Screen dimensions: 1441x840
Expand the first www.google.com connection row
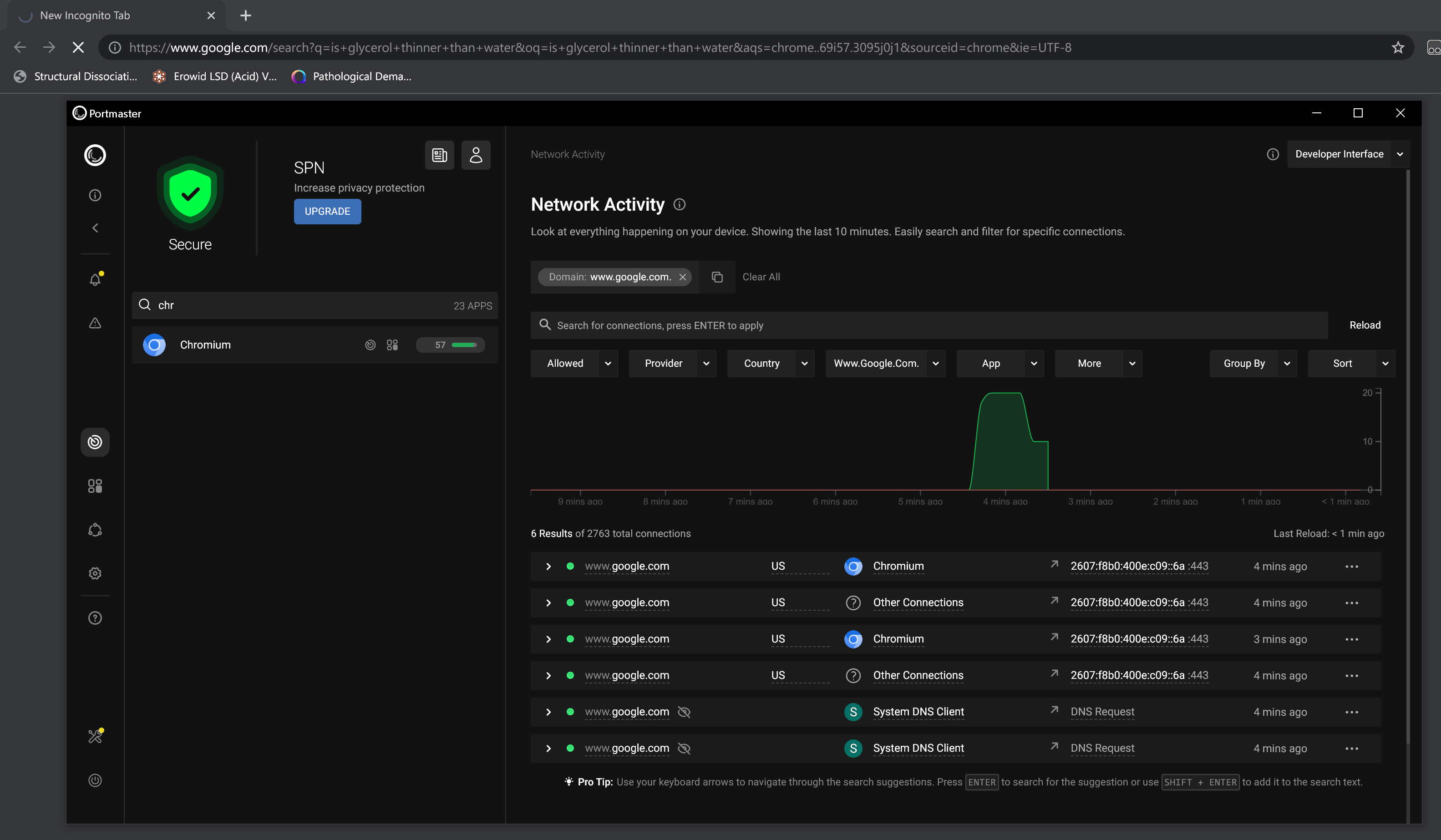point(548,566)
